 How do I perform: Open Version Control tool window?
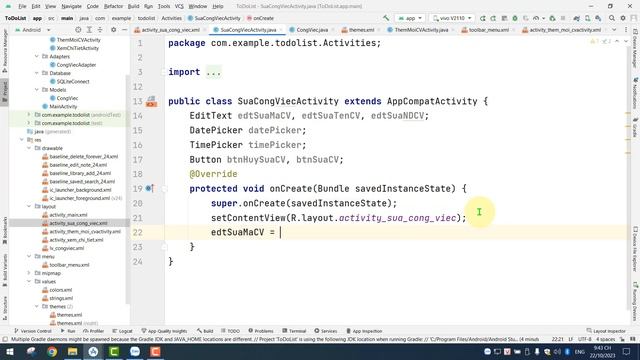[32, 331]
